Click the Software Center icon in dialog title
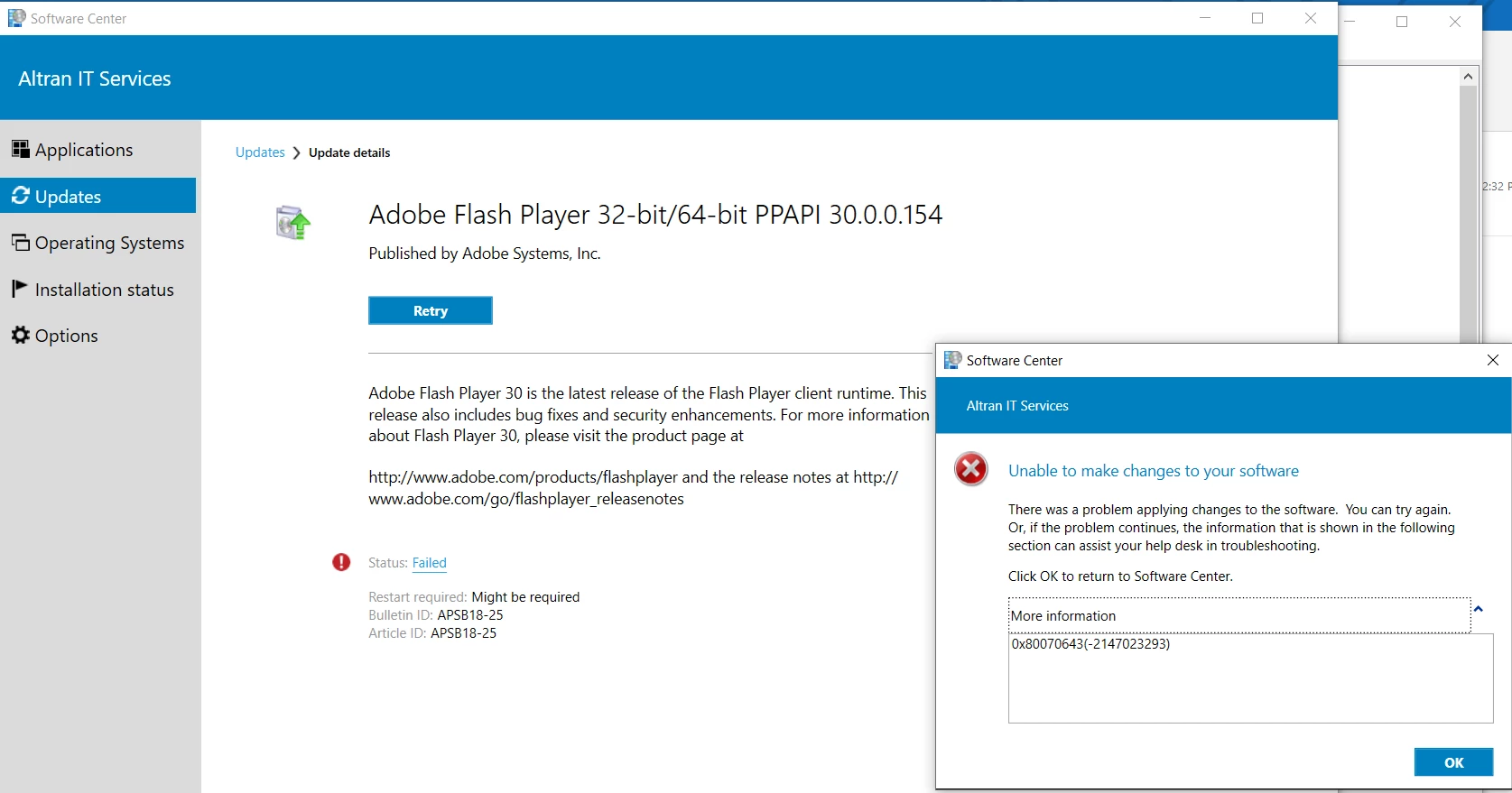Image resolution: width=1512 pixels, height=793 pixels. click(x=952, y=360)
